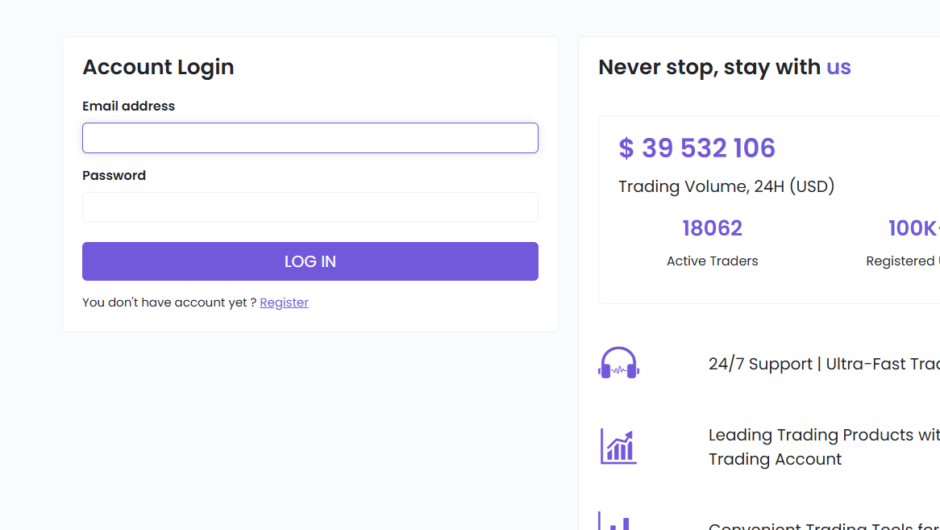Viewport: 940px width, 530px height.
Task: Select the $ 39 532 106 volume figure
Action: (x=697, y=148)
